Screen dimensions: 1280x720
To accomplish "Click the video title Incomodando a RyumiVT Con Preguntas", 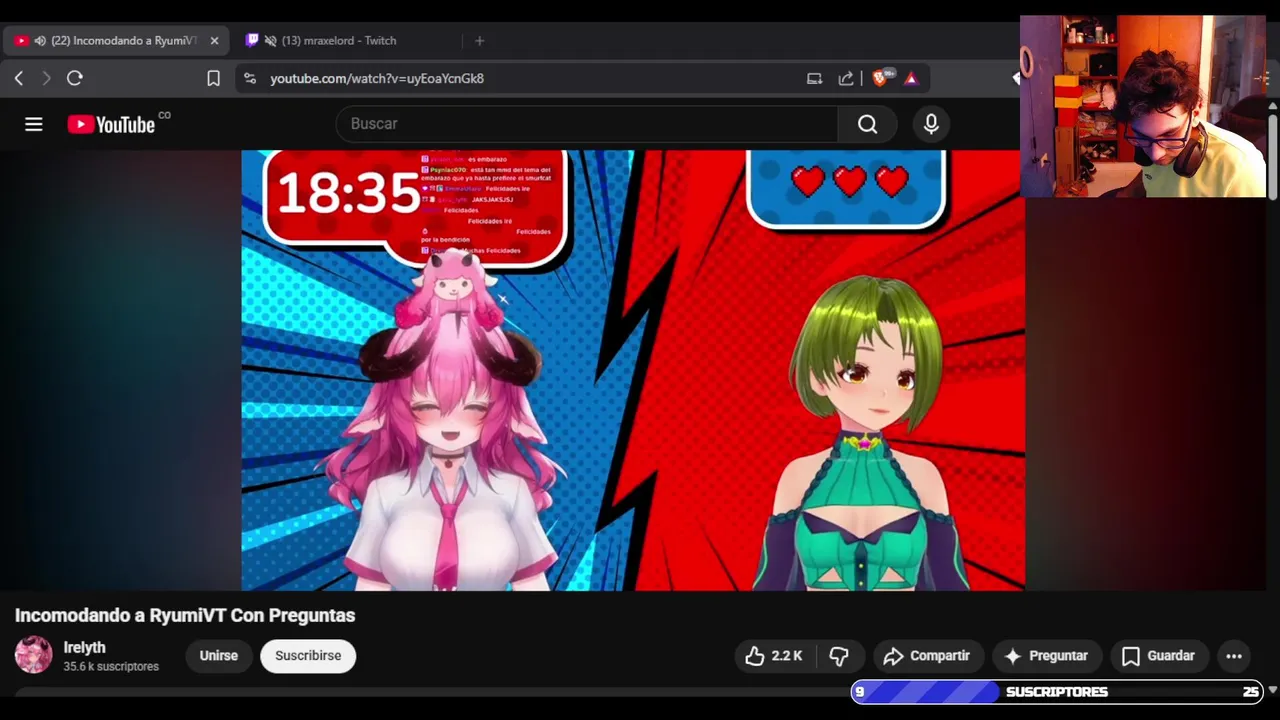I will coord(185,615).
